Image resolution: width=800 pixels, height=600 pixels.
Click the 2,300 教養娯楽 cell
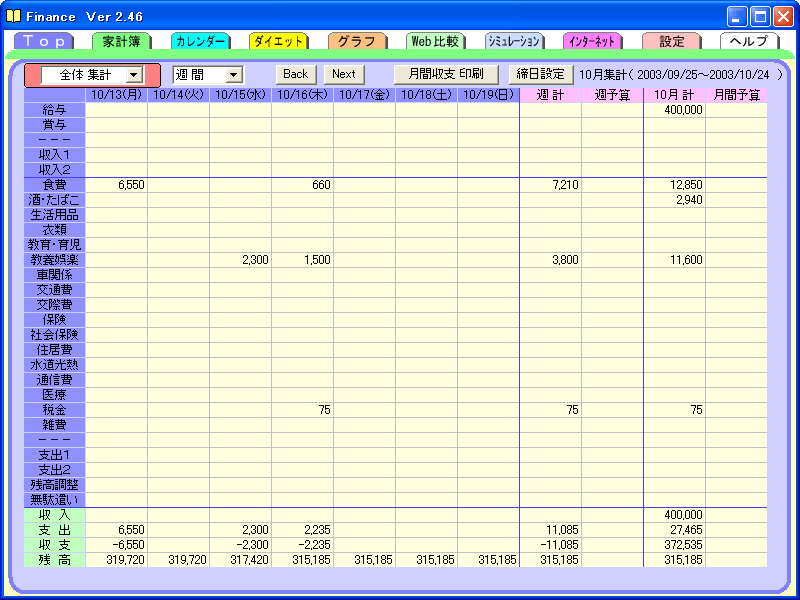click(240, 260)
